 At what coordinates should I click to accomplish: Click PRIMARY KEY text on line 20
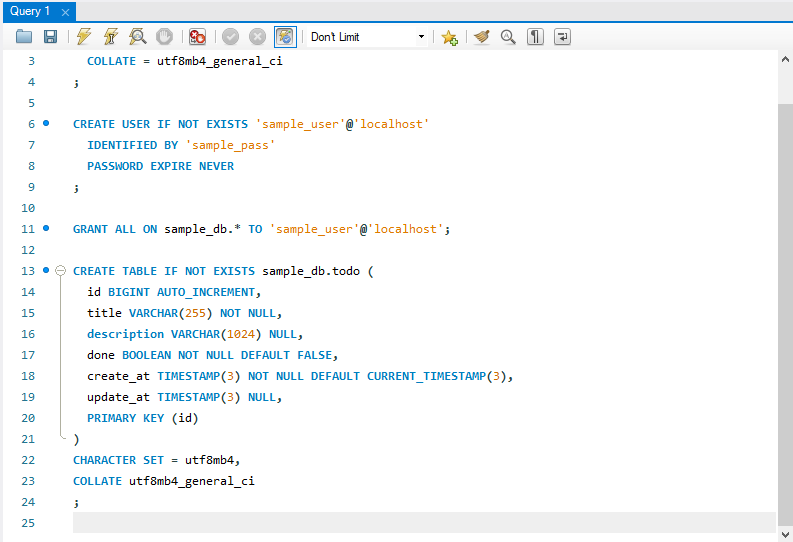point(125,418)
